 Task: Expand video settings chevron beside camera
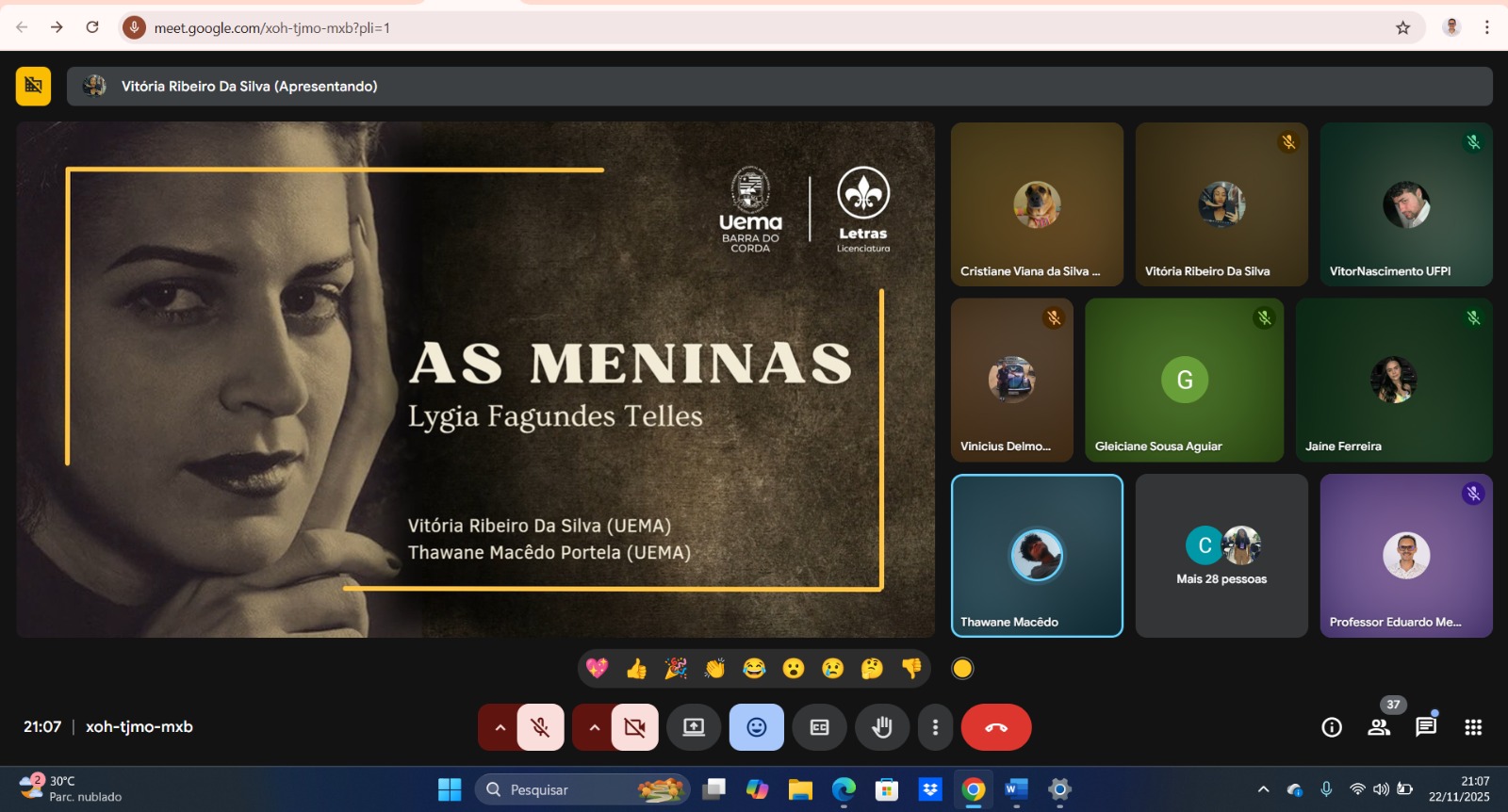594,727
